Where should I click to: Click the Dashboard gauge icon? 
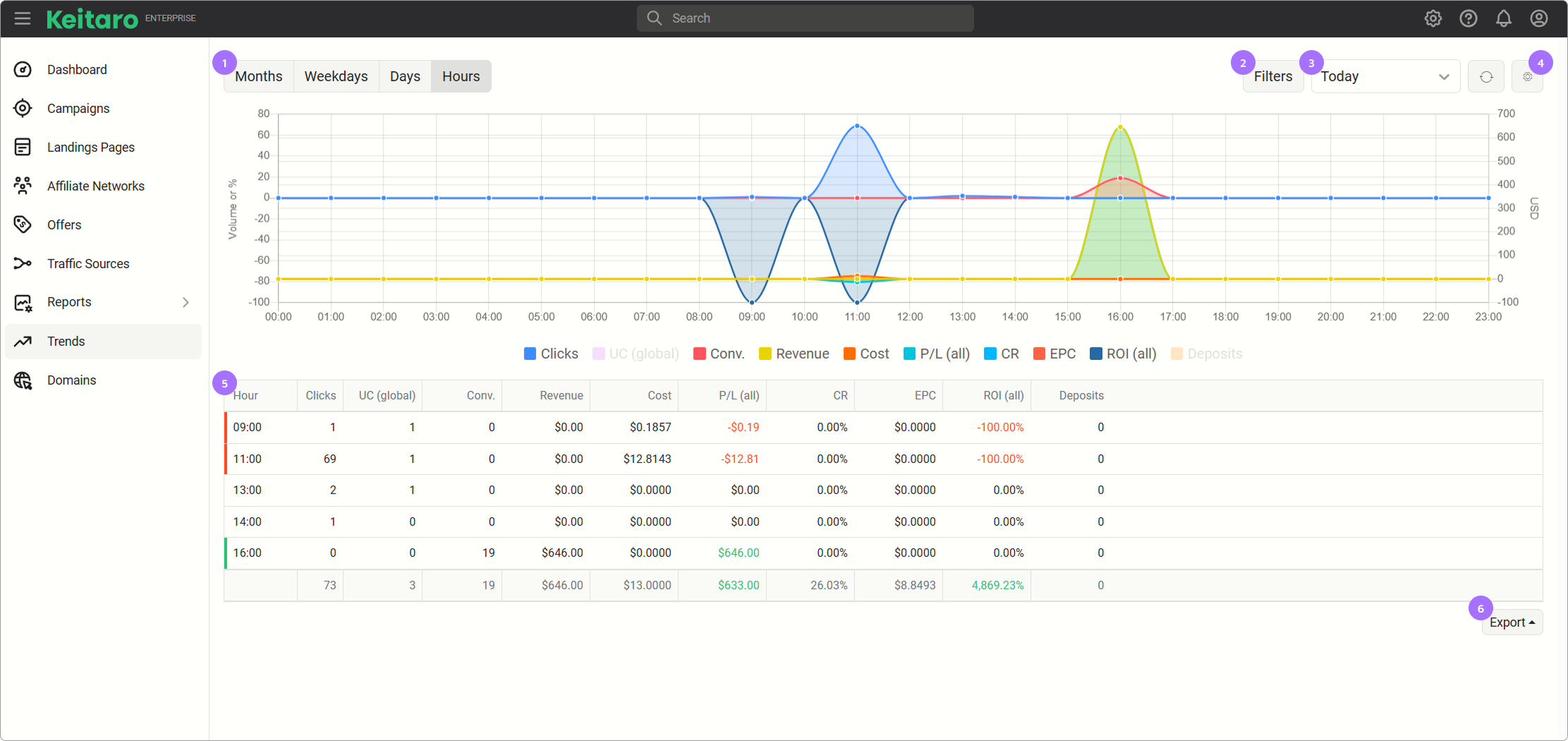point(23,69)
